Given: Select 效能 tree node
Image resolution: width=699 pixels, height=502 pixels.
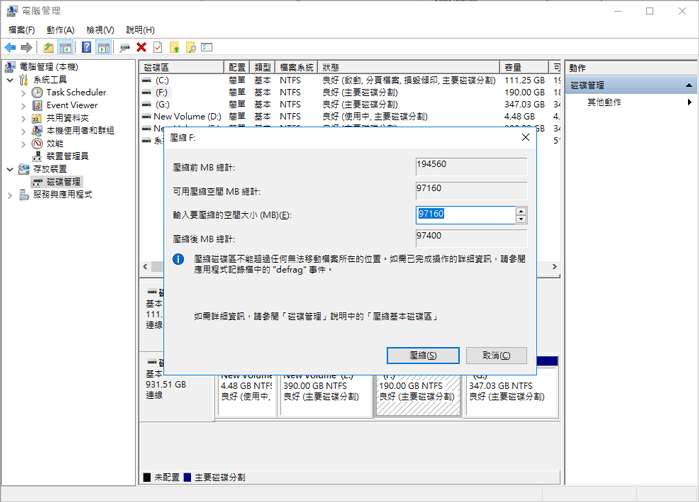Looking at the screenshot, I should click(x=54, y=144).
